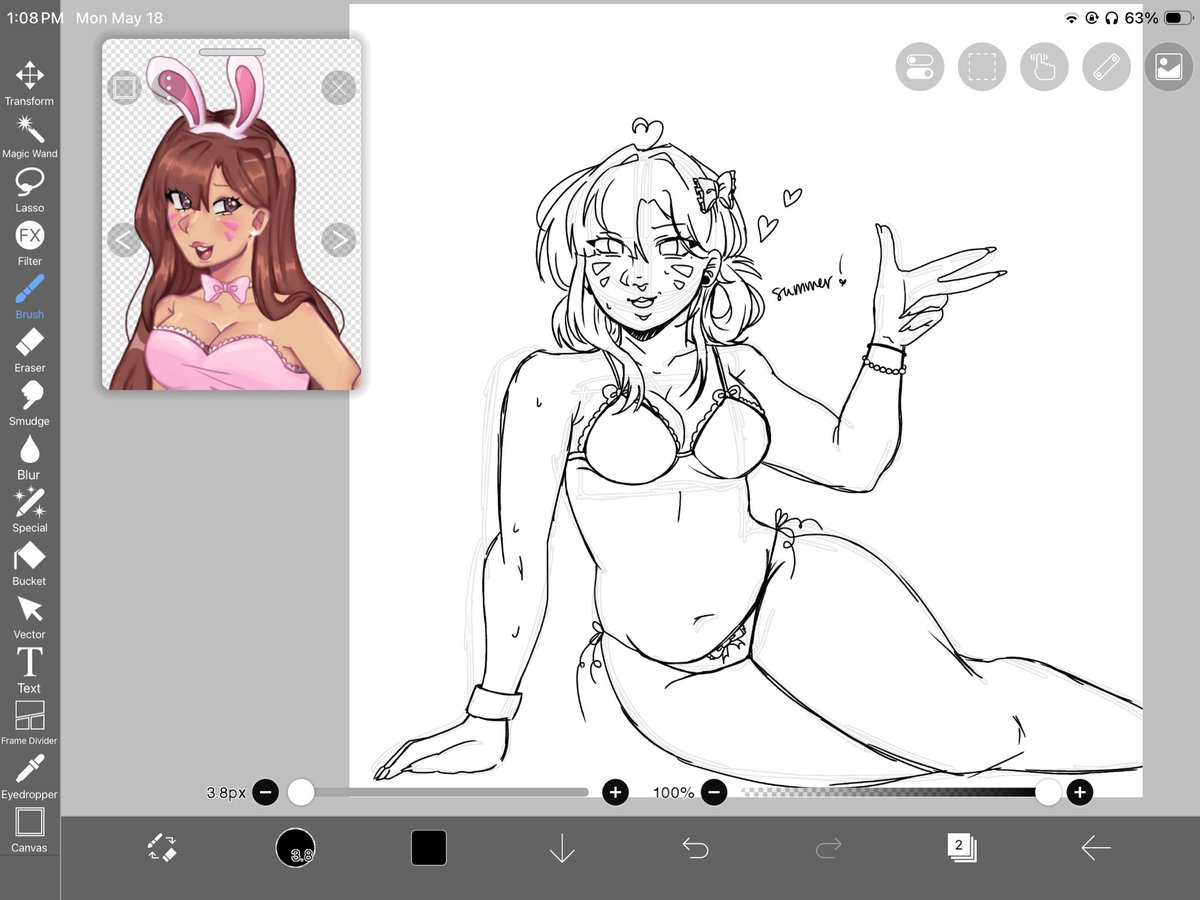This screenshot has height=900, width=1200.
Task: Tap the Mon May 18 date
Action: [x=119, y=18]
